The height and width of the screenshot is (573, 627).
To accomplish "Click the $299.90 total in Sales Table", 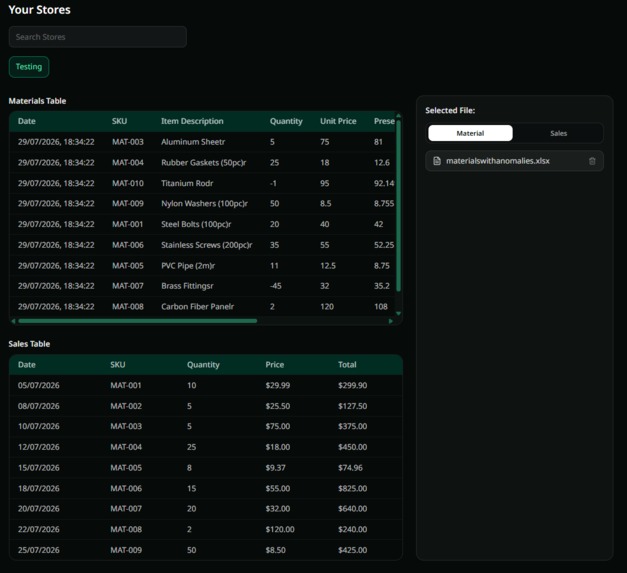I will point(352,385).
